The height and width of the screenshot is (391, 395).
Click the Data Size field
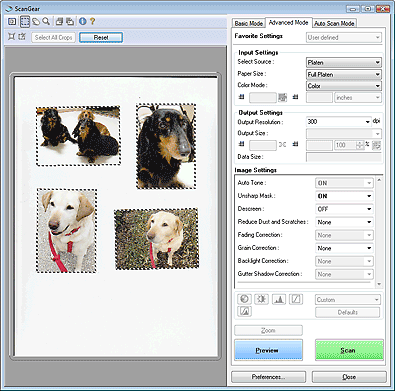(344, 157)
